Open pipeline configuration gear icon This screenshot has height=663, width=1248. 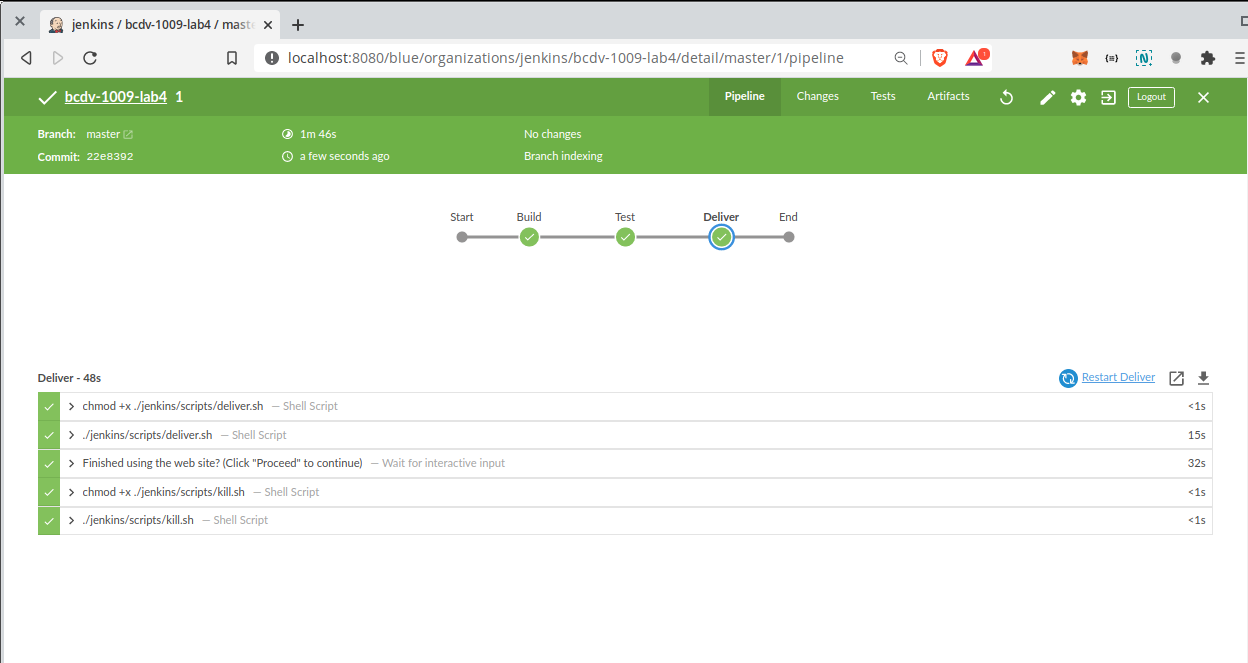[x=1078, y=97]
